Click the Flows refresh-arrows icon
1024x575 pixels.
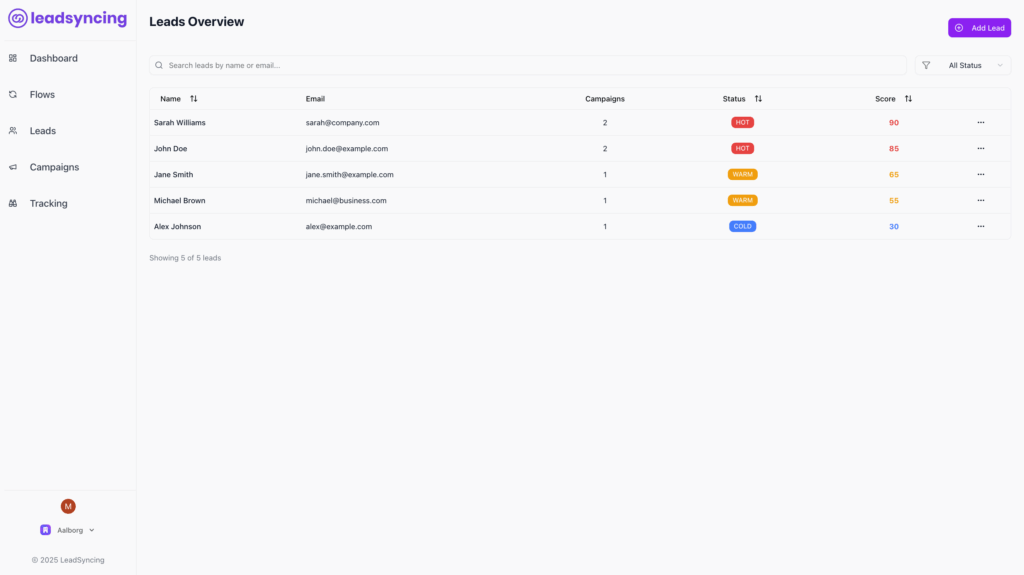coord(12,95)
